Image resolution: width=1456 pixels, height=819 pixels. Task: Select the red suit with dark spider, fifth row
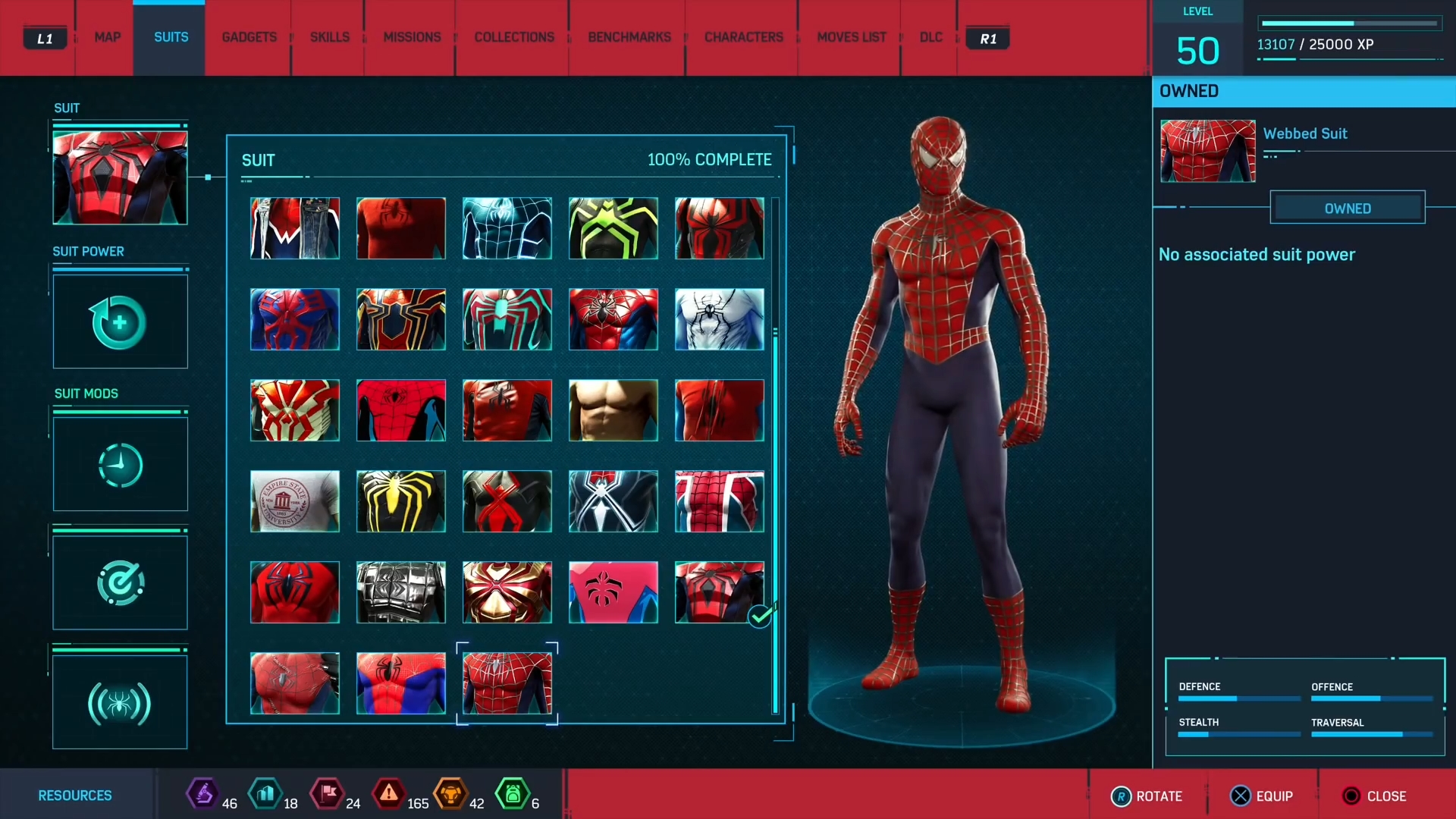point(295,592)
